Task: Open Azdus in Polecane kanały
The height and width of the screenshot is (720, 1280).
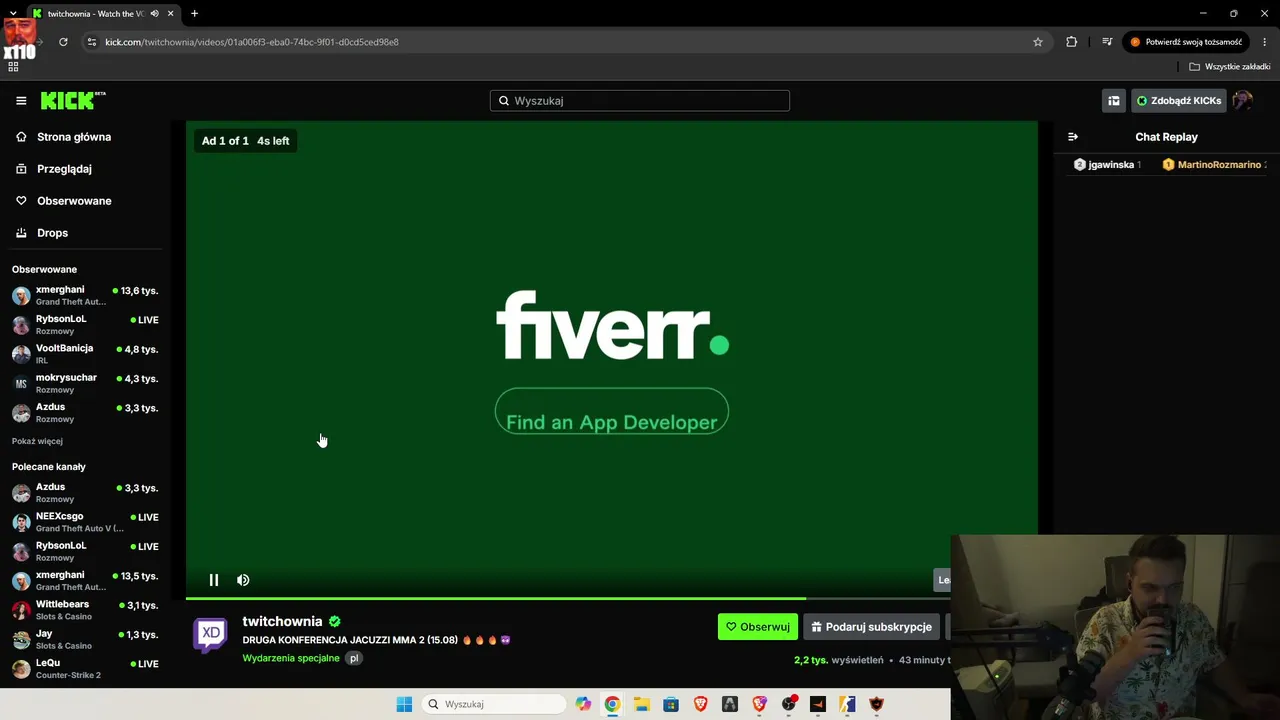Action: 85,493
